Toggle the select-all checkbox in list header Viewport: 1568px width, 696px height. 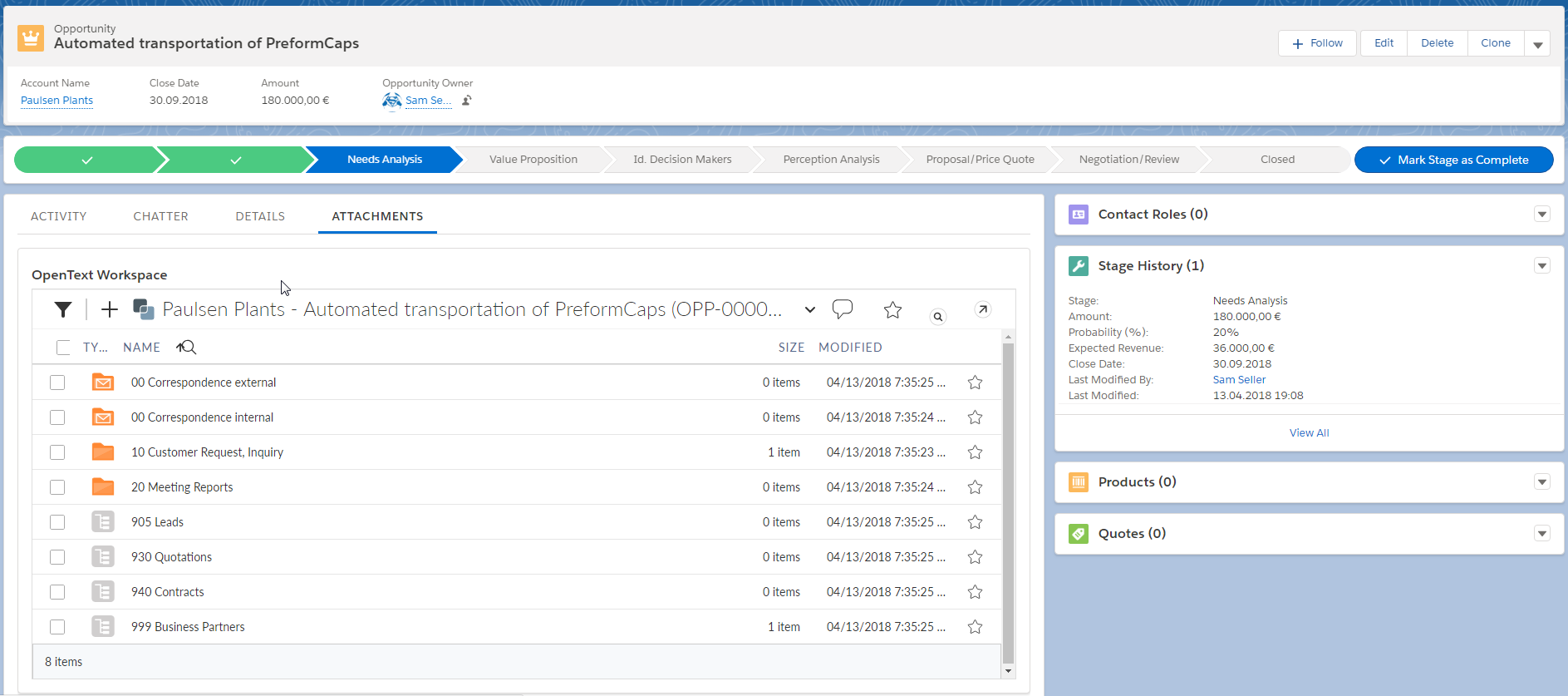click(63, 348)
